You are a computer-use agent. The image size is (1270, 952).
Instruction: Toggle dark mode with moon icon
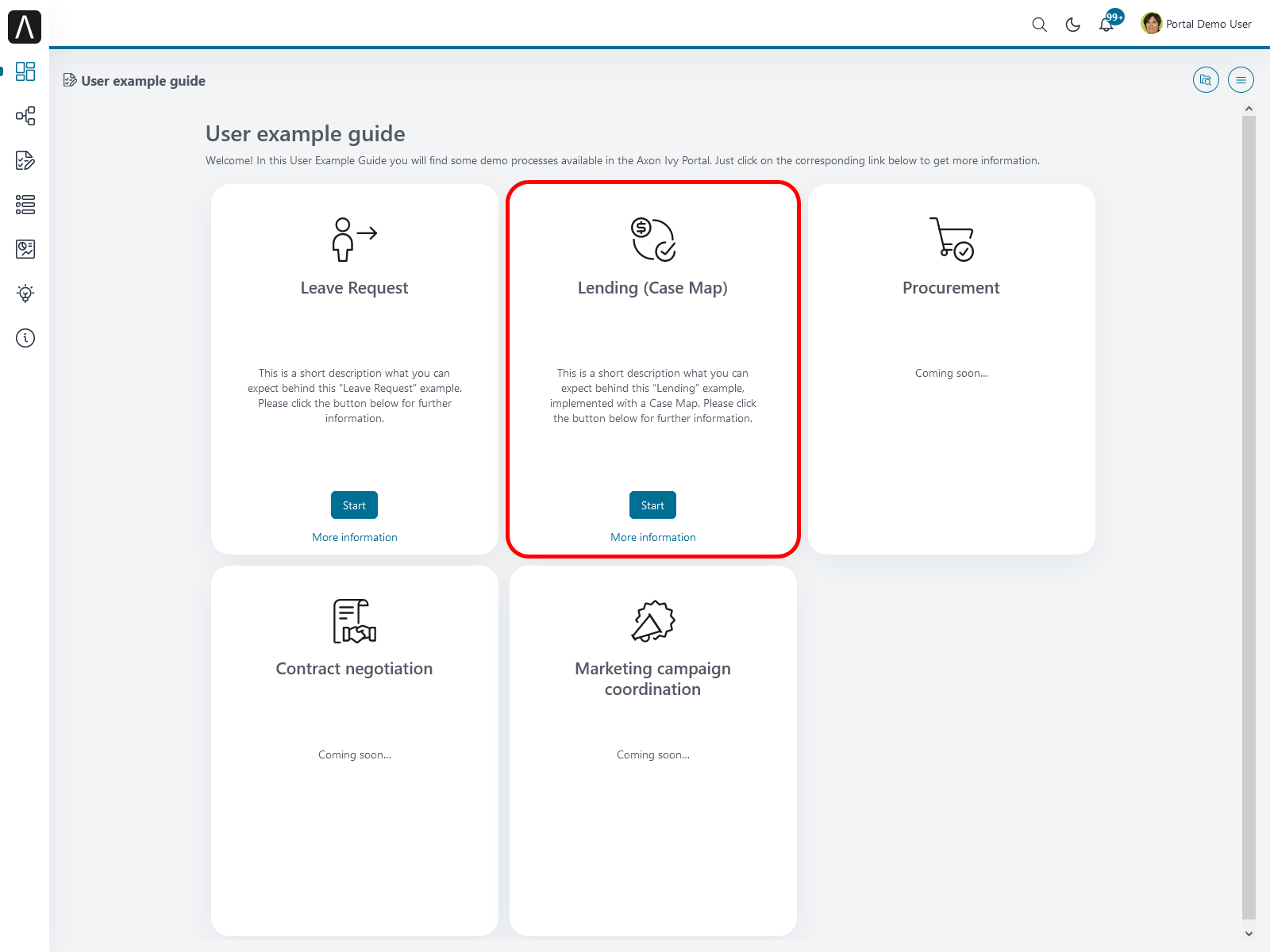click(1072, 25)
